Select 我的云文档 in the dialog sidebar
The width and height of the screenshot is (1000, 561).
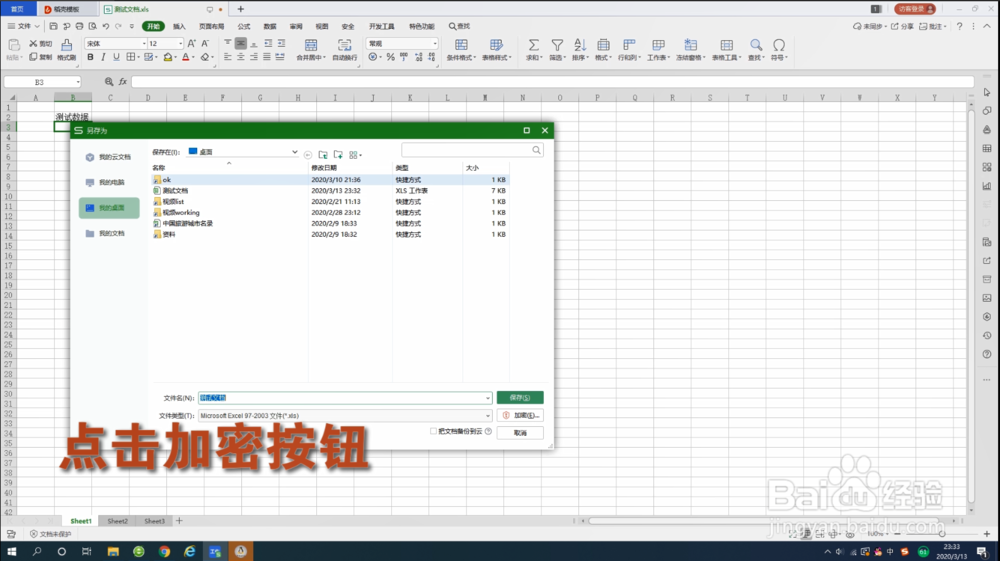tap(109, 157)
